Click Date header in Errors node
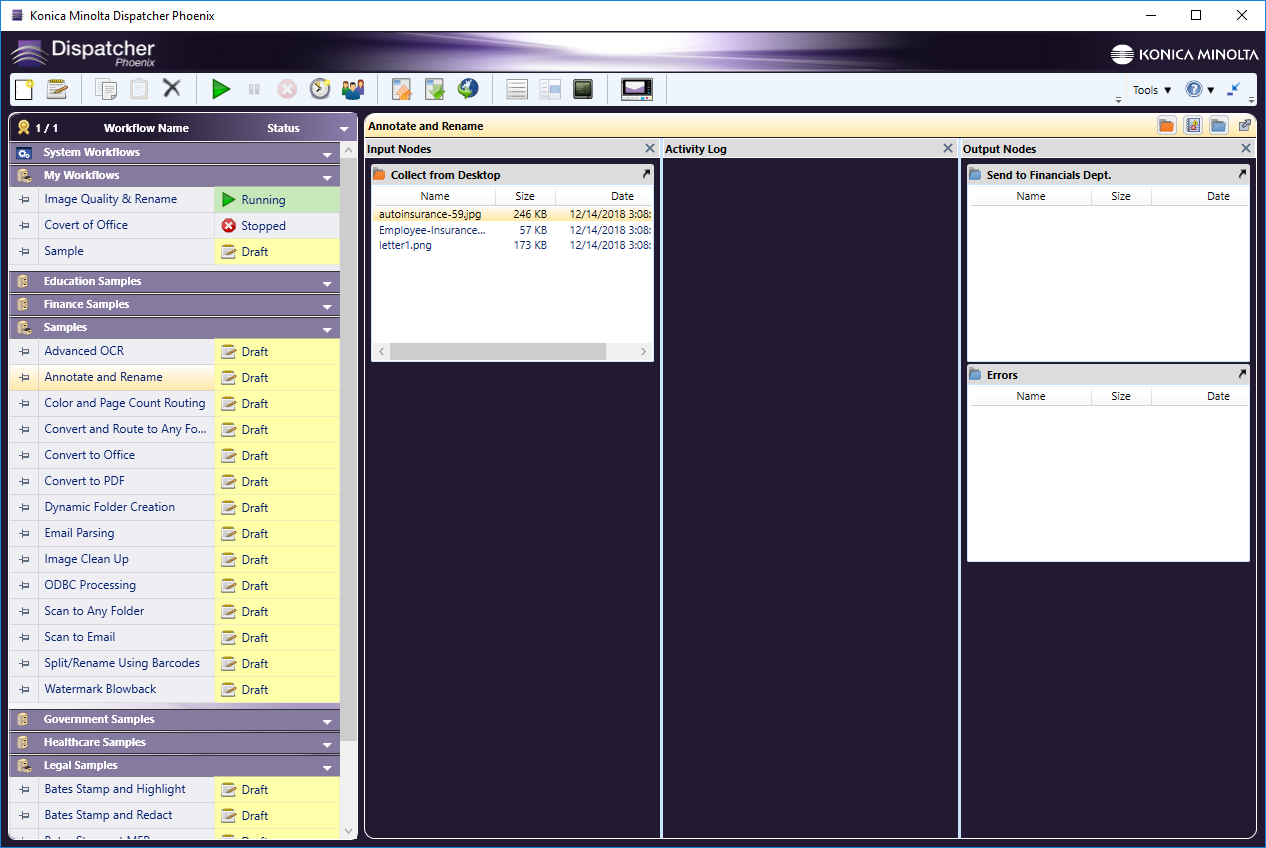 (x=1218, y=396)
